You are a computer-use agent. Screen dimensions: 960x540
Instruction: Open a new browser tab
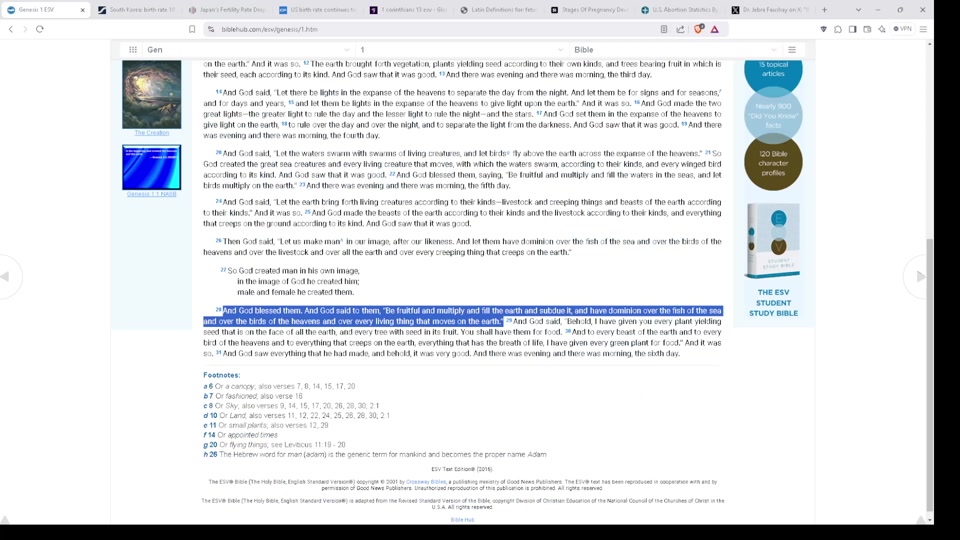pyautogui.click(x=824, y=10)
